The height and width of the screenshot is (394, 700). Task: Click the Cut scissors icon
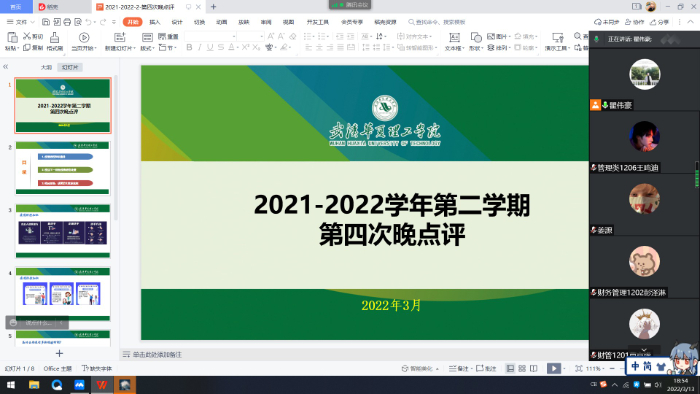[27, 36]
